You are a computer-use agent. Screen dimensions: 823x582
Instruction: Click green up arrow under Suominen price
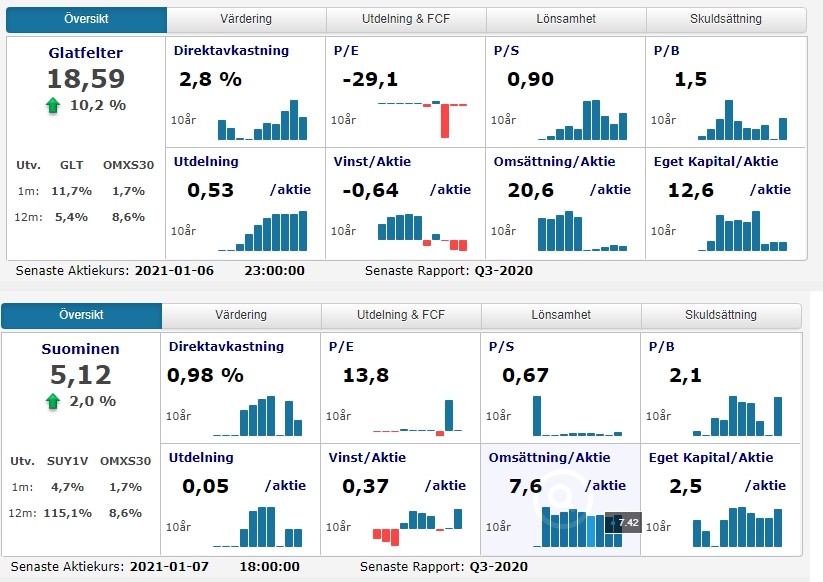pos(54,401)
